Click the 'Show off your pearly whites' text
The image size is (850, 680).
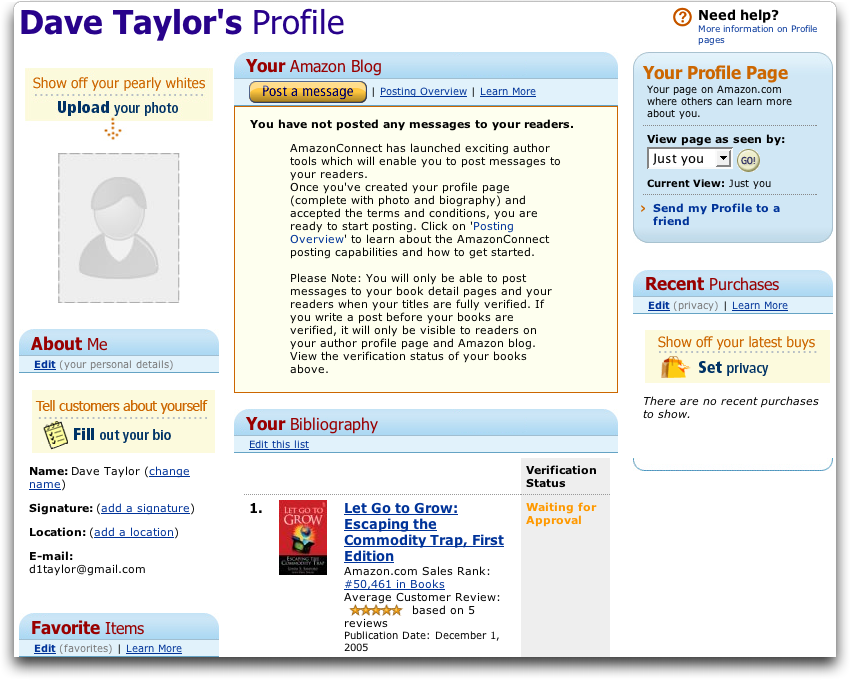click(119, 83)
